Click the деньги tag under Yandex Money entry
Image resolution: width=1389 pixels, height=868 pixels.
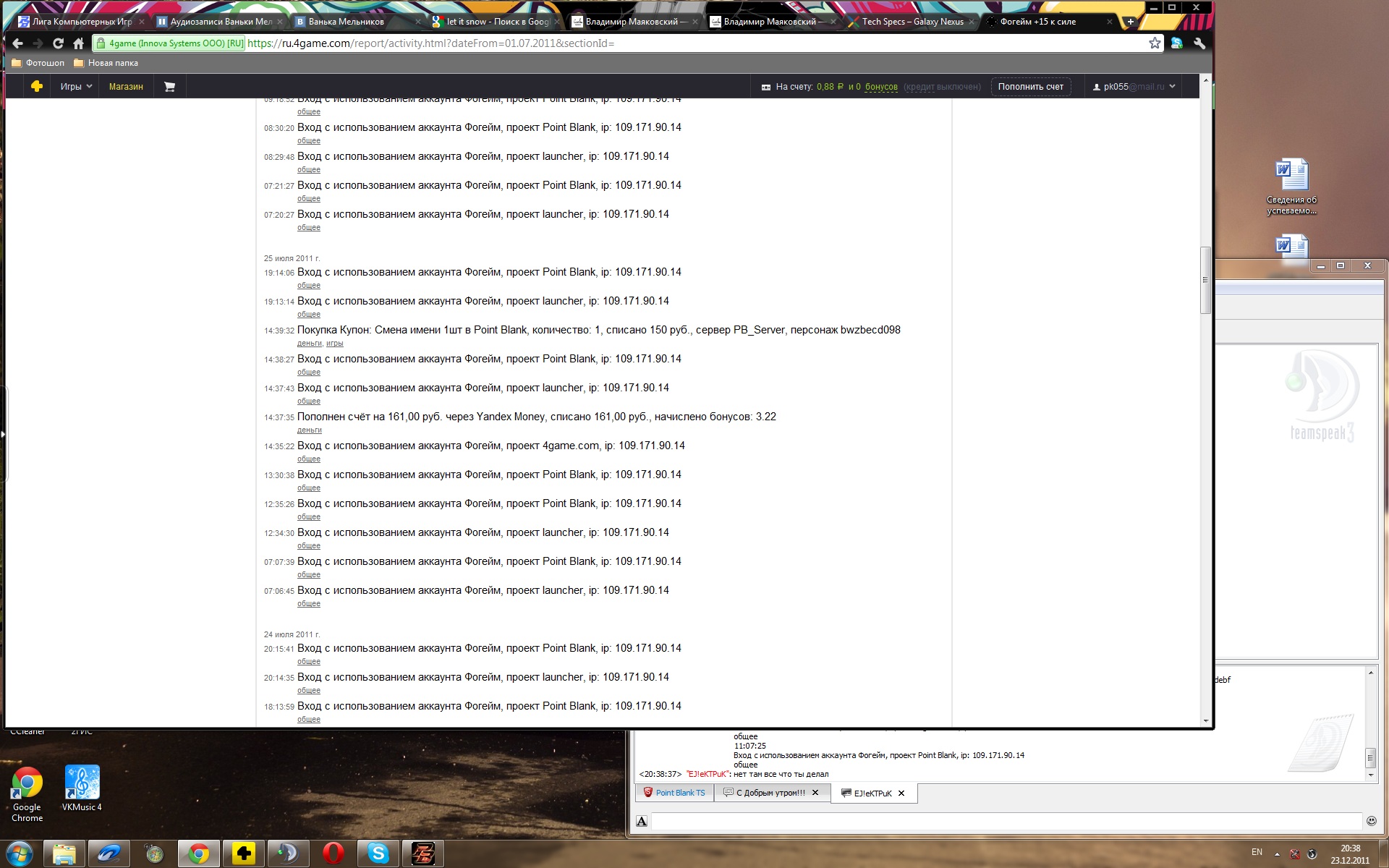[309, 430]
